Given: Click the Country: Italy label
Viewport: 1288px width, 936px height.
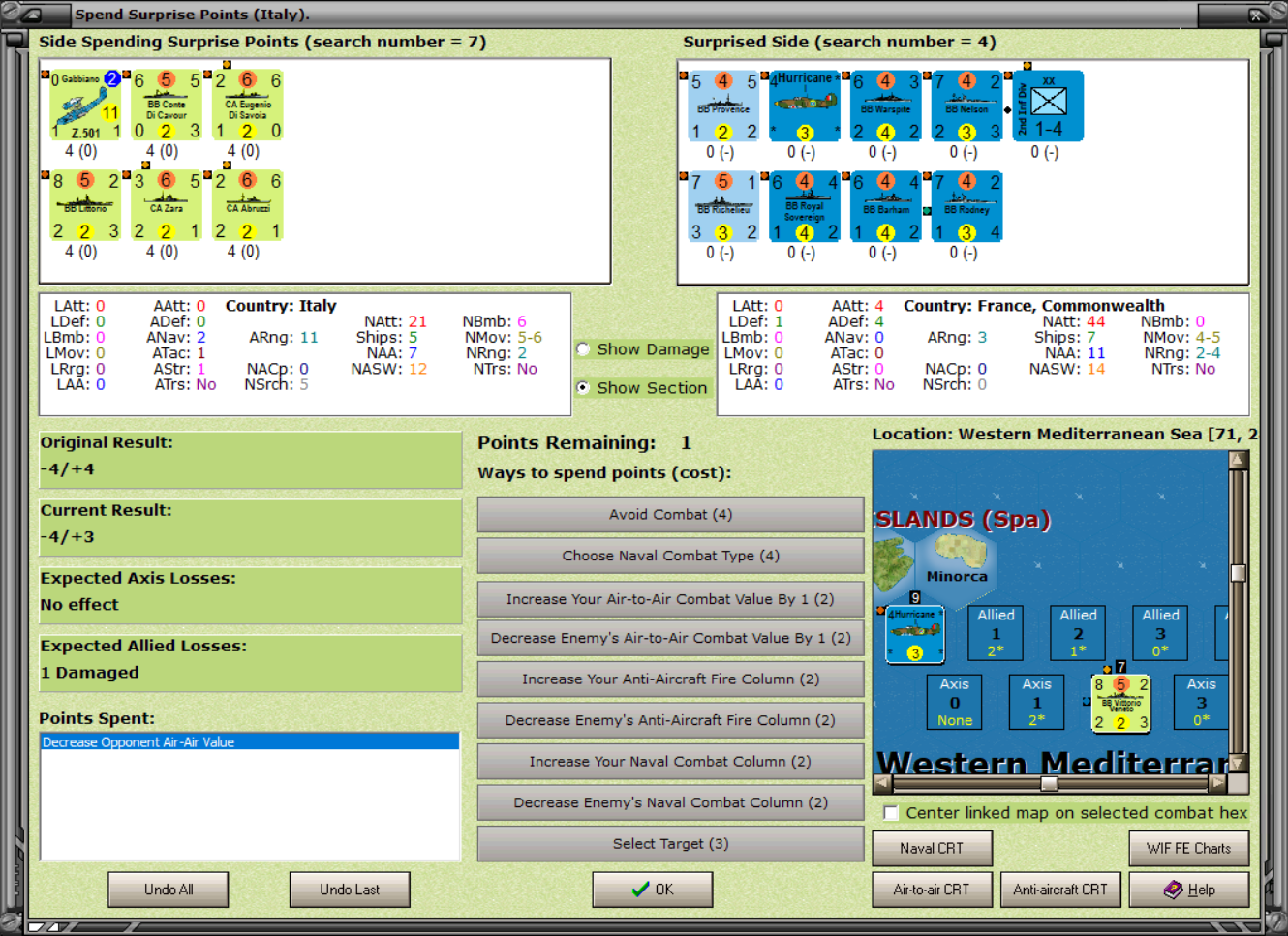Looking at the screenshot, I should (x=281, y=306).
